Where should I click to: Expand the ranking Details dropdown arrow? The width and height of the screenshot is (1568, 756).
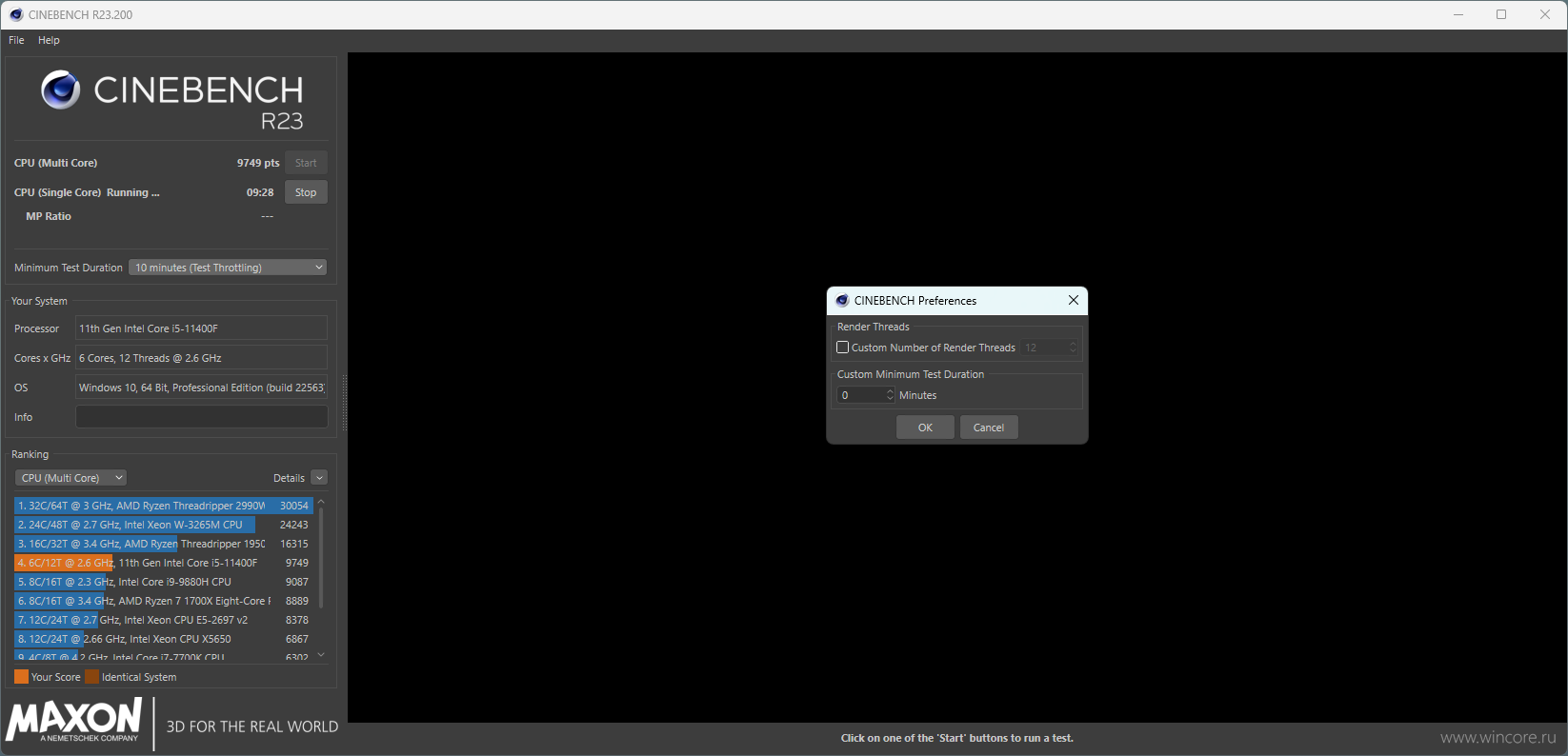point(320,478)
